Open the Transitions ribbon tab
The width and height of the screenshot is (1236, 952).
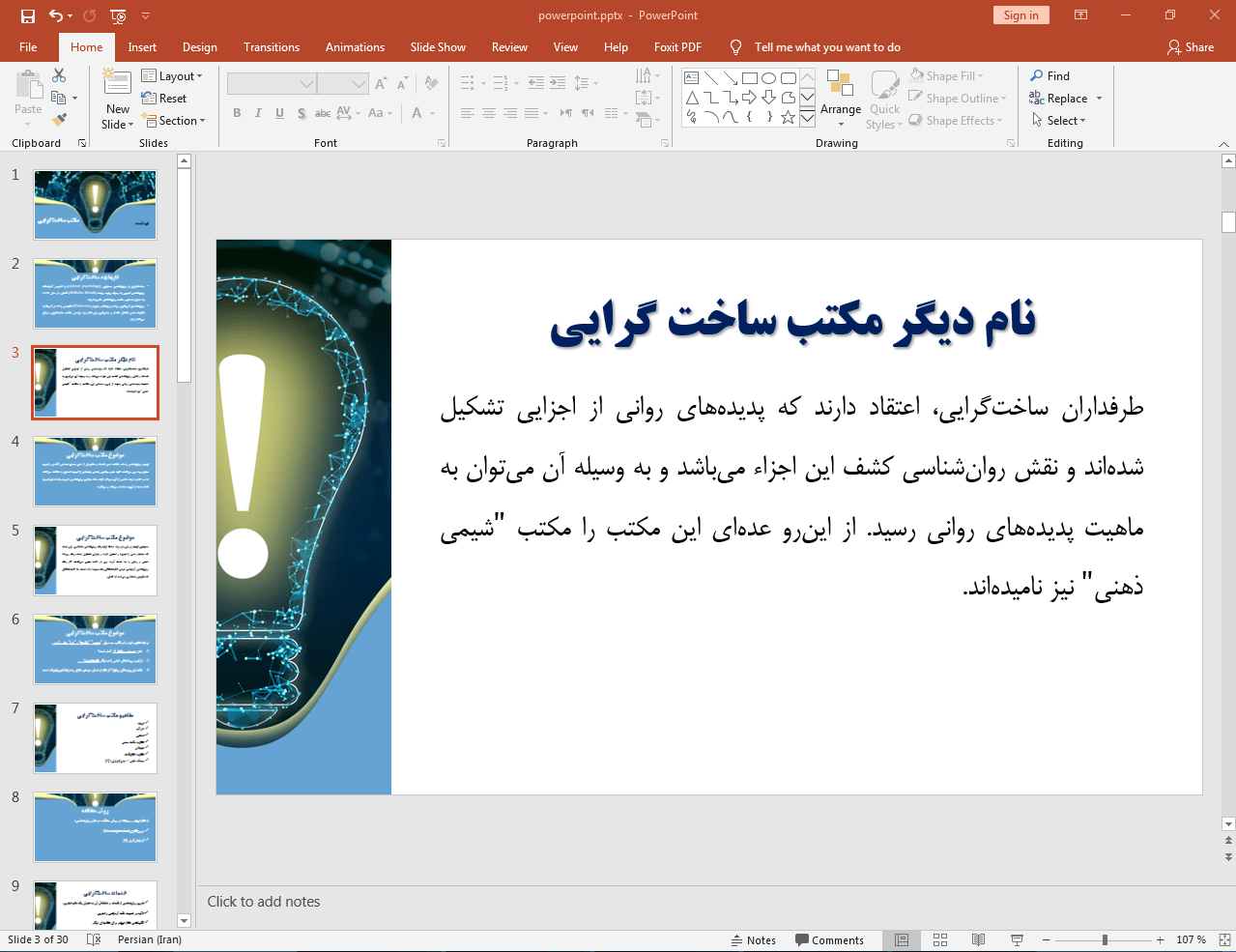coord(271,47)
